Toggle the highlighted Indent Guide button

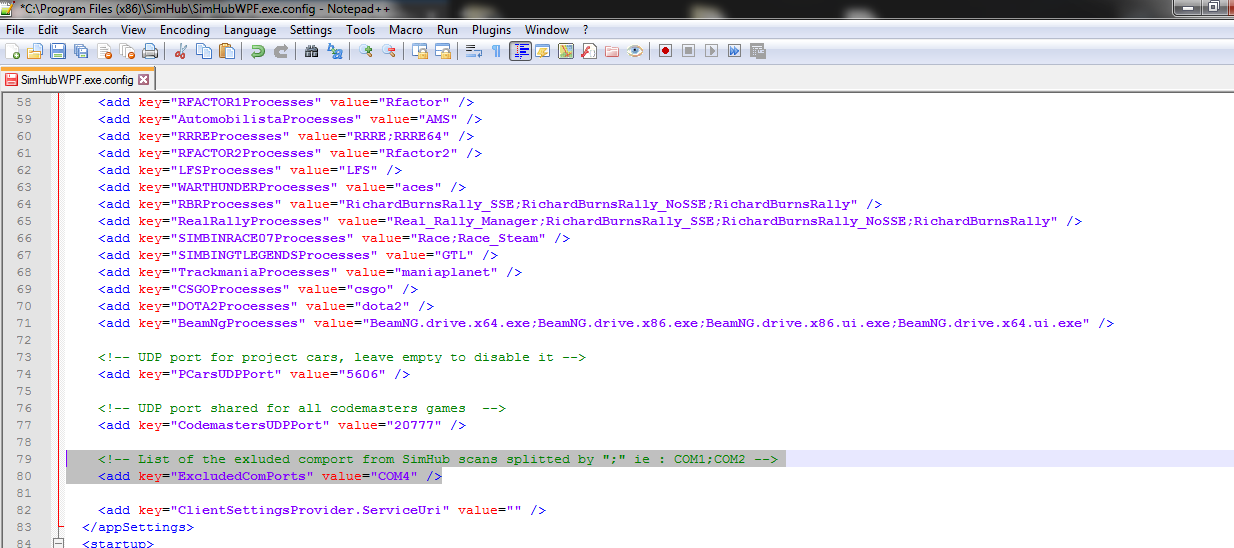tap(520, 51)
